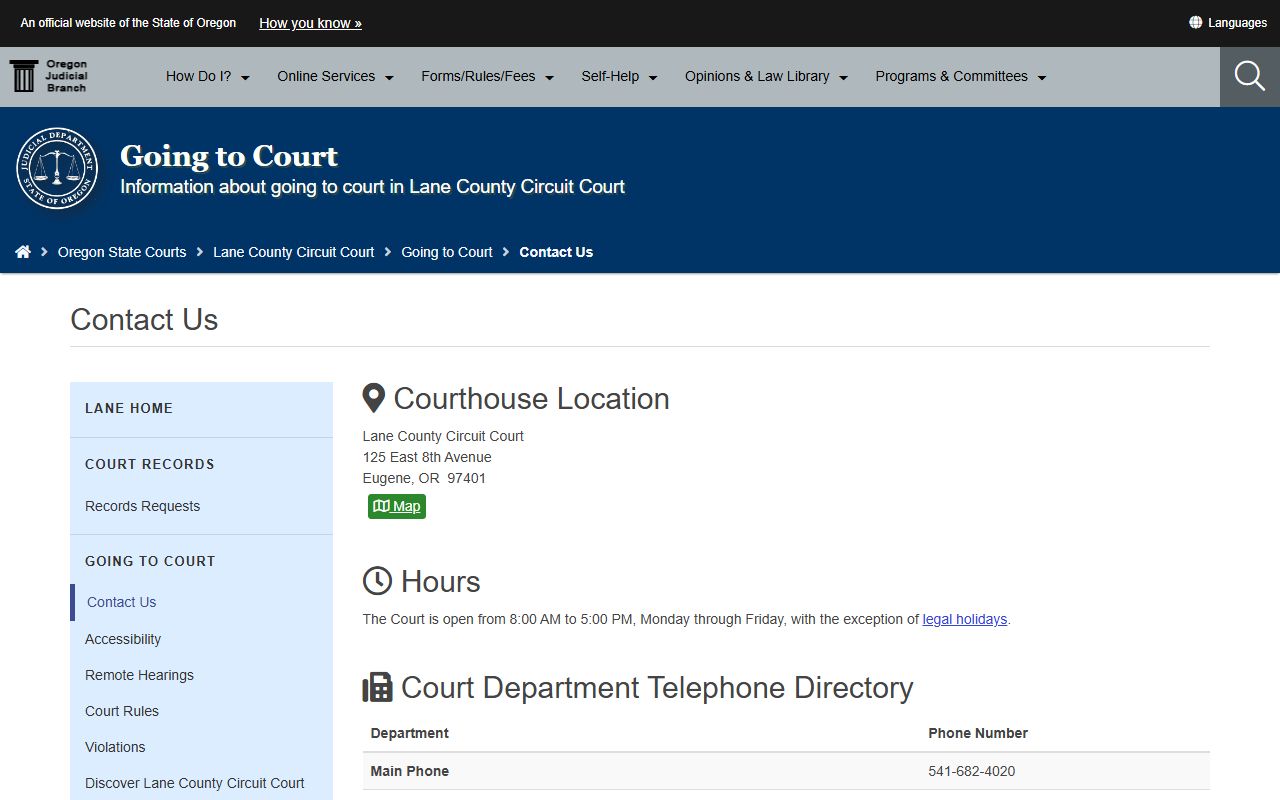Image resolution: width=1280 pixels, height=800 pixels.
Task: Open the Self-Help dropdown menu
Action: tap(620, 76)
